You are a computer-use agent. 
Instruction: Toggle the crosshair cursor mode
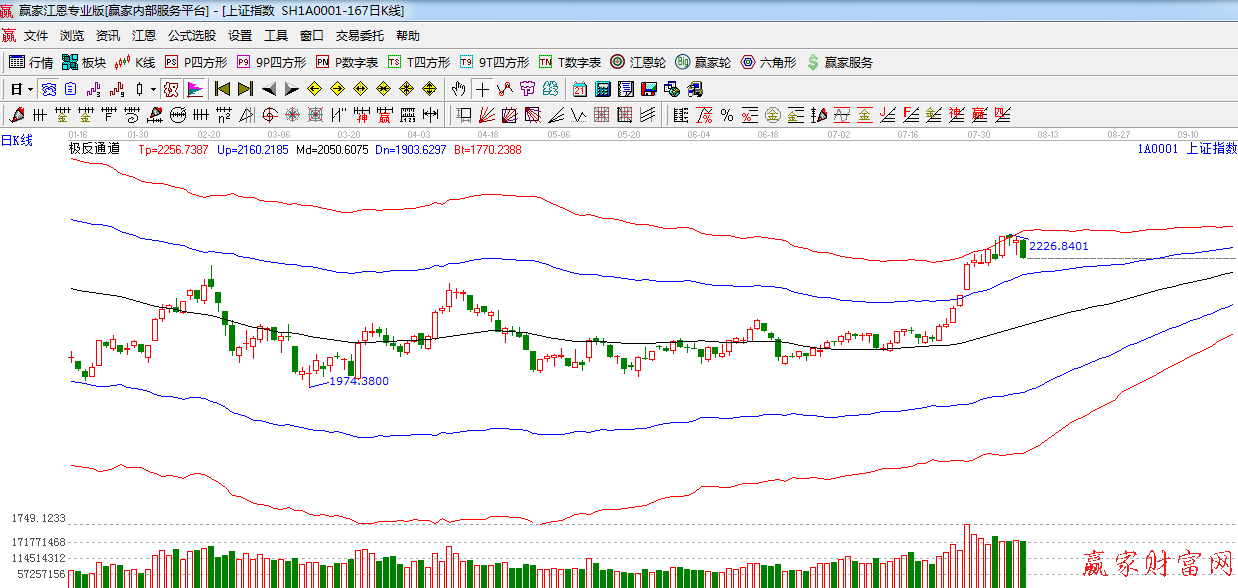tap(483, 89)
